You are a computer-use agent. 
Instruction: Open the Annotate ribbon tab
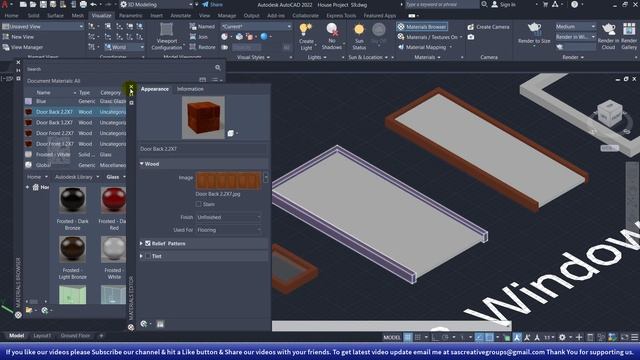tap(180, 16)
